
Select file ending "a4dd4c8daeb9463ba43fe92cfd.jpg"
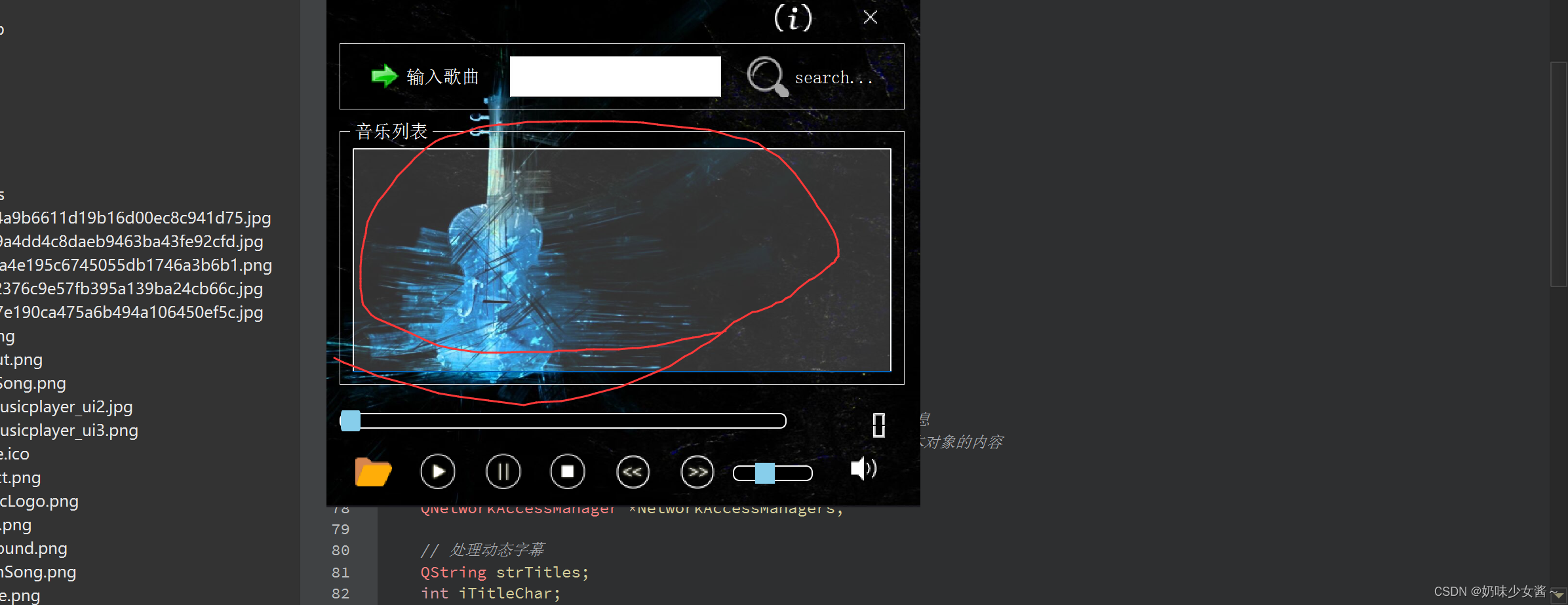(x=131, y=241)
